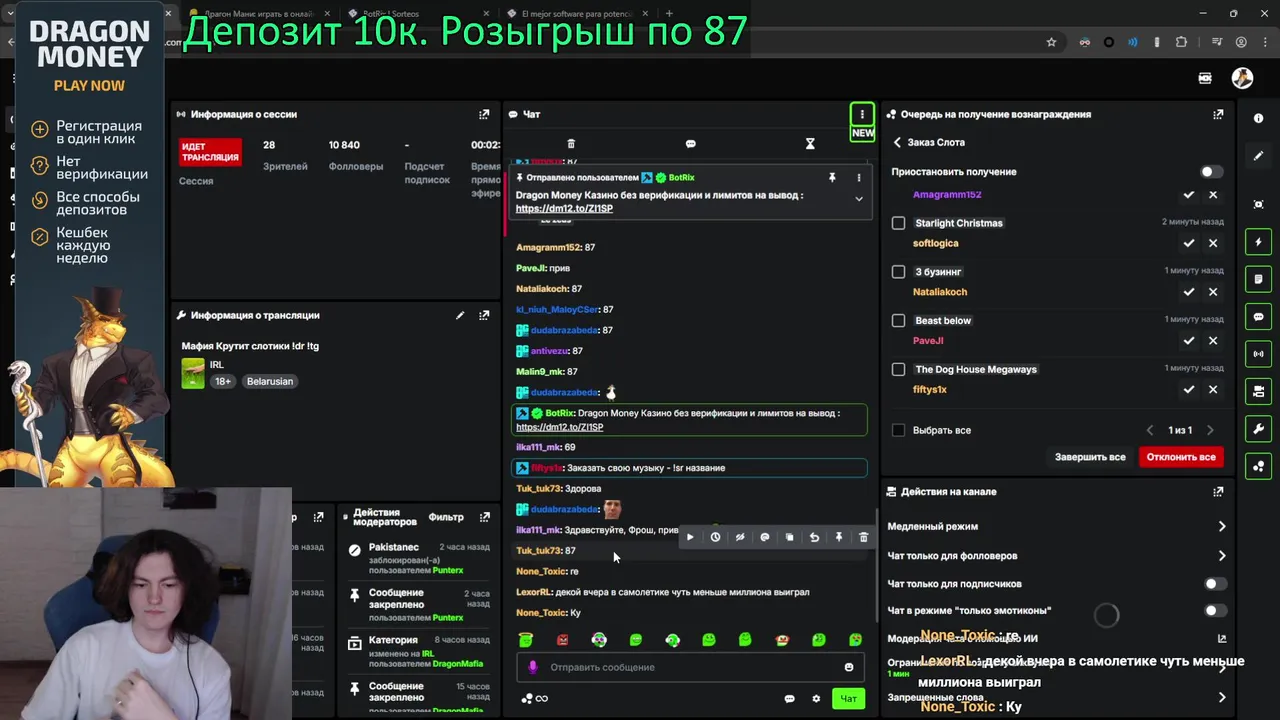Image resolution: width=1280 pixels, height=720 pixels.
Task: Timeout user via clock icon in hover toolbar
Action: (715, 537)
